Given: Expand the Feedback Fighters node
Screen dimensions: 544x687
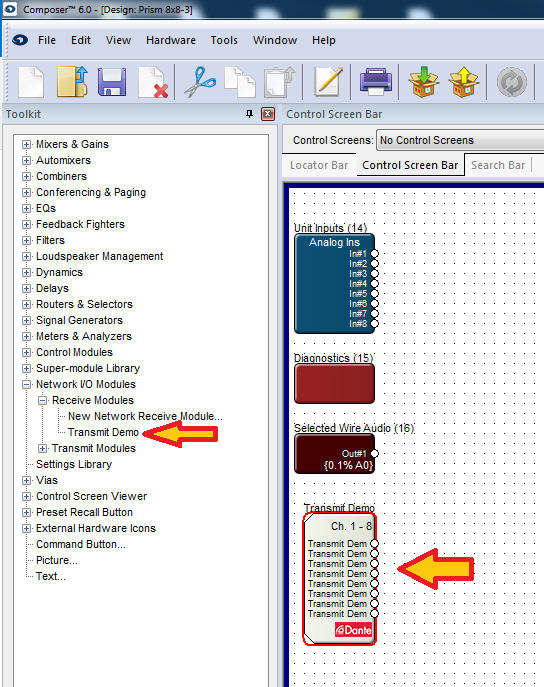Looking at the screenshot, I should 27,224.
